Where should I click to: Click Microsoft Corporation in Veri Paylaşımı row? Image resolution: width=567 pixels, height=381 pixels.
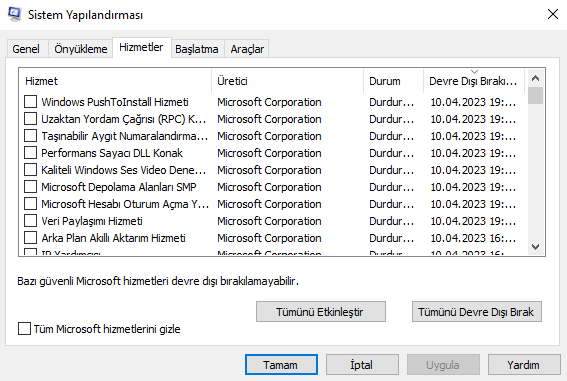pyautogui.click(x=269, y=221)
